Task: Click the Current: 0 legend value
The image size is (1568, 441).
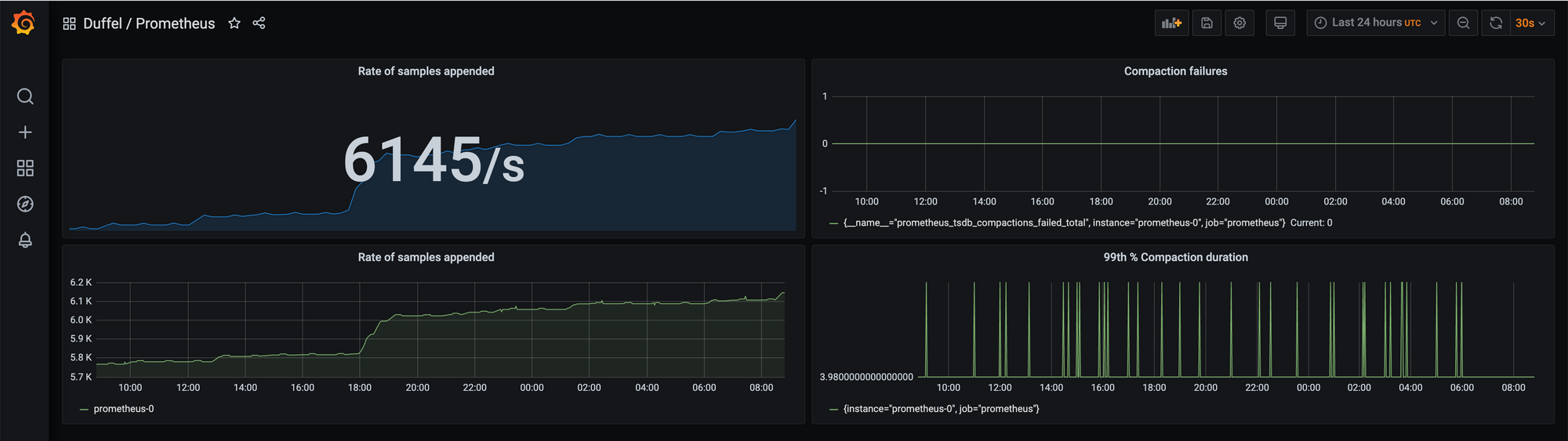Action: tap(1312, 223)
